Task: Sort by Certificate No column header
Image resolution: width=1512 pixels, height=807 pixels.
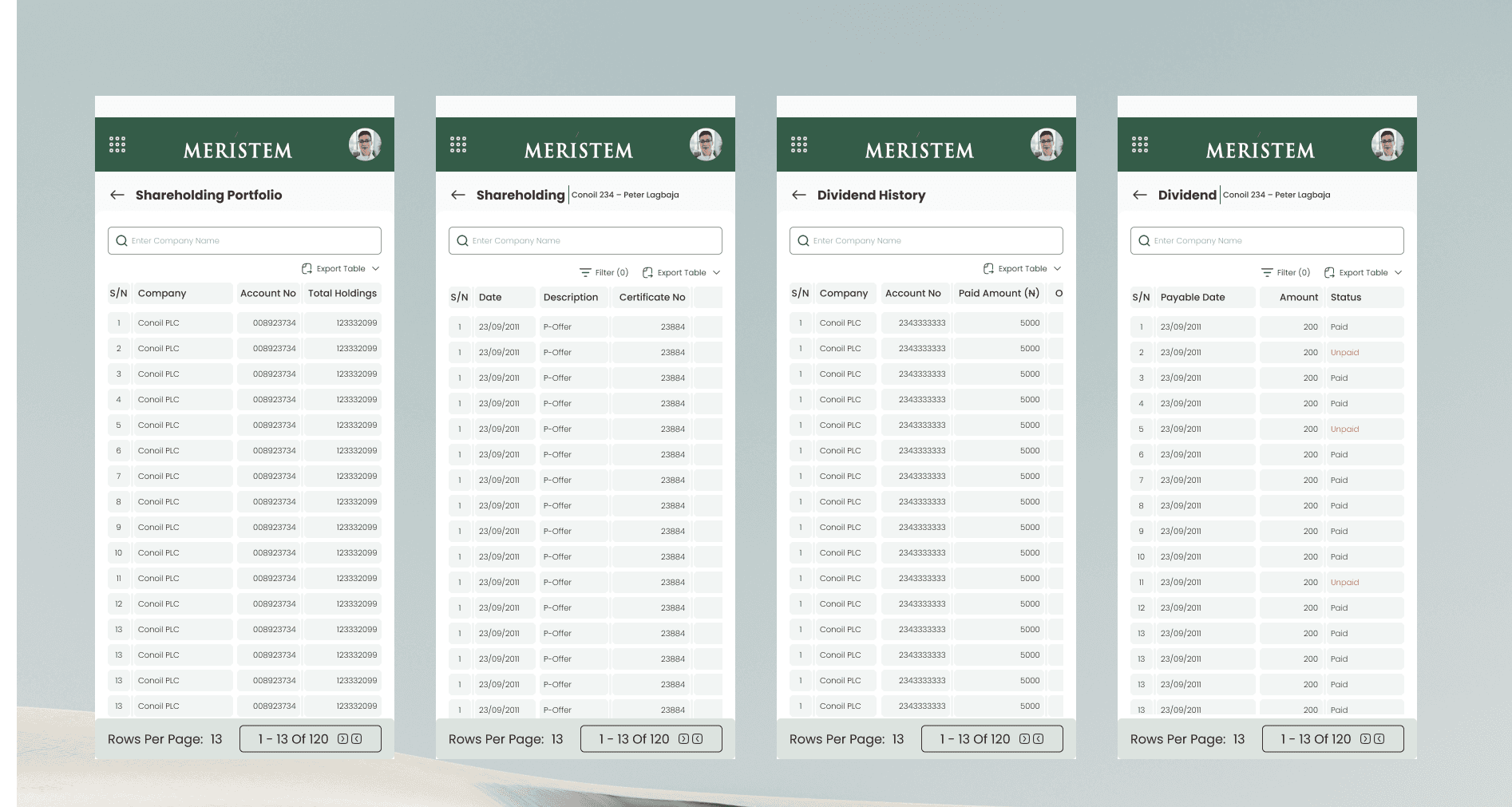Action: pos(651,298)
